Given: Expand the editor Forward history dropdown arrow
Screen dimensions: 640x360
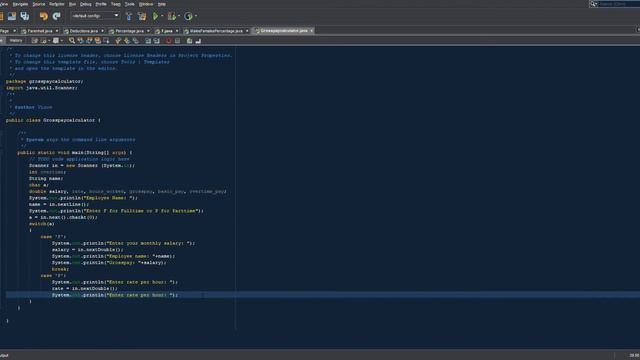Looking at the screenshot, I should 62,40.
